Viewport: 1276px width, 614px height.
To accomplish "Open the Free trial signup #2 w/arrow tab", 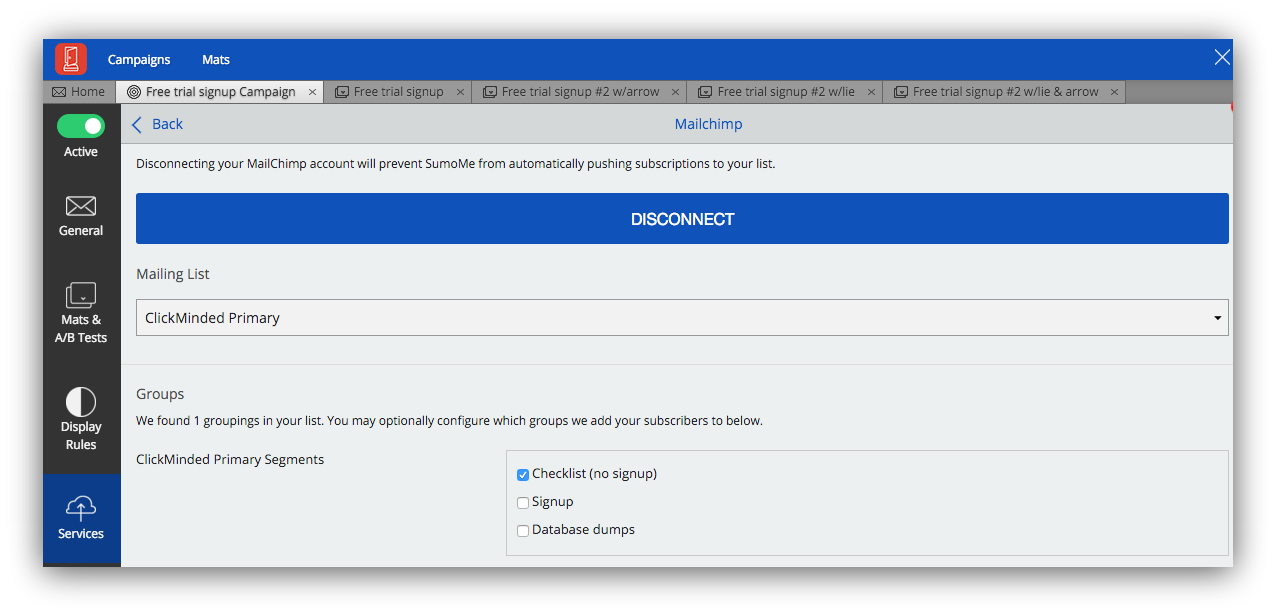I will tap(580, 92).
